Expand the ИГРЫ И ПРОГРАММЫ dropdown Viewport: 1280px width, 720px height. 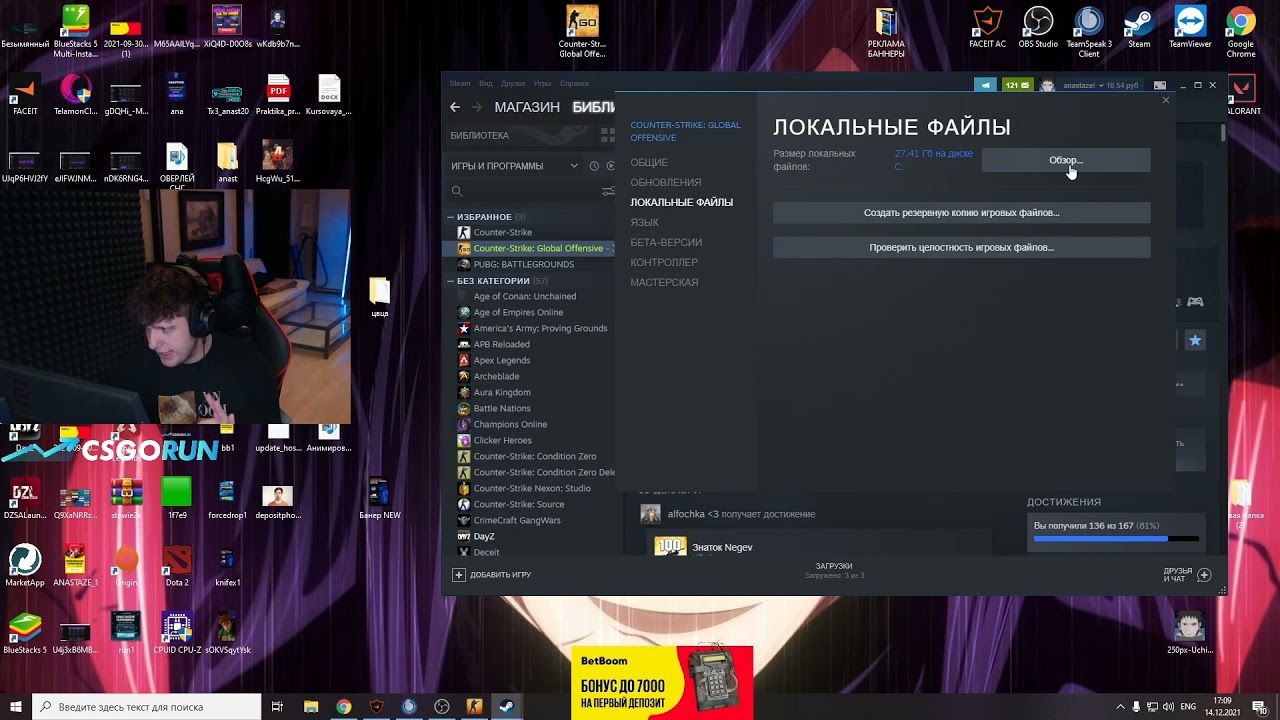pyautogui.click(x=514, y=166)
